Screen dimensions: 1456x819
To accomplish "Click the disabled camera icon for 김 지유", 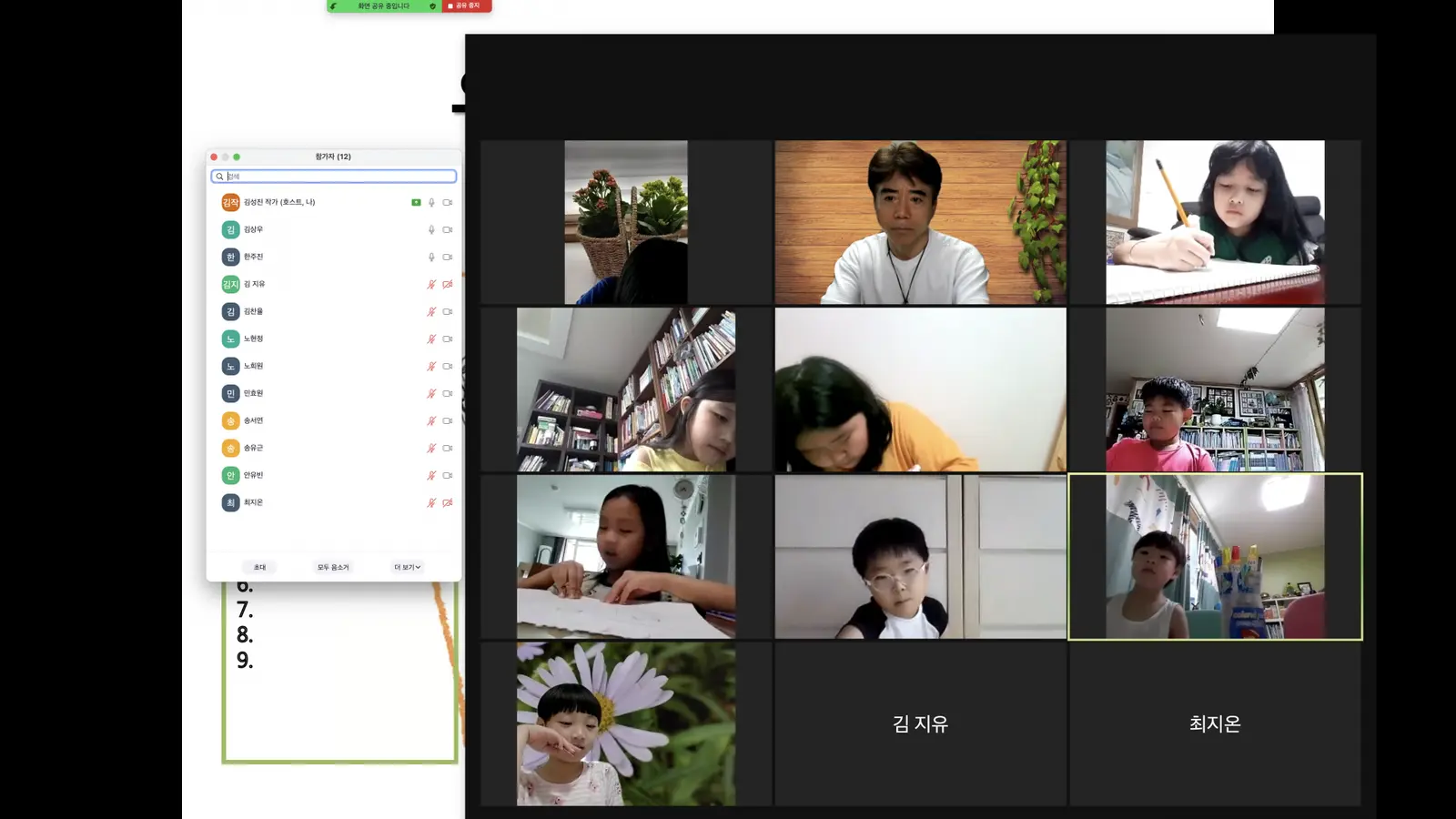I will (448, 284).
